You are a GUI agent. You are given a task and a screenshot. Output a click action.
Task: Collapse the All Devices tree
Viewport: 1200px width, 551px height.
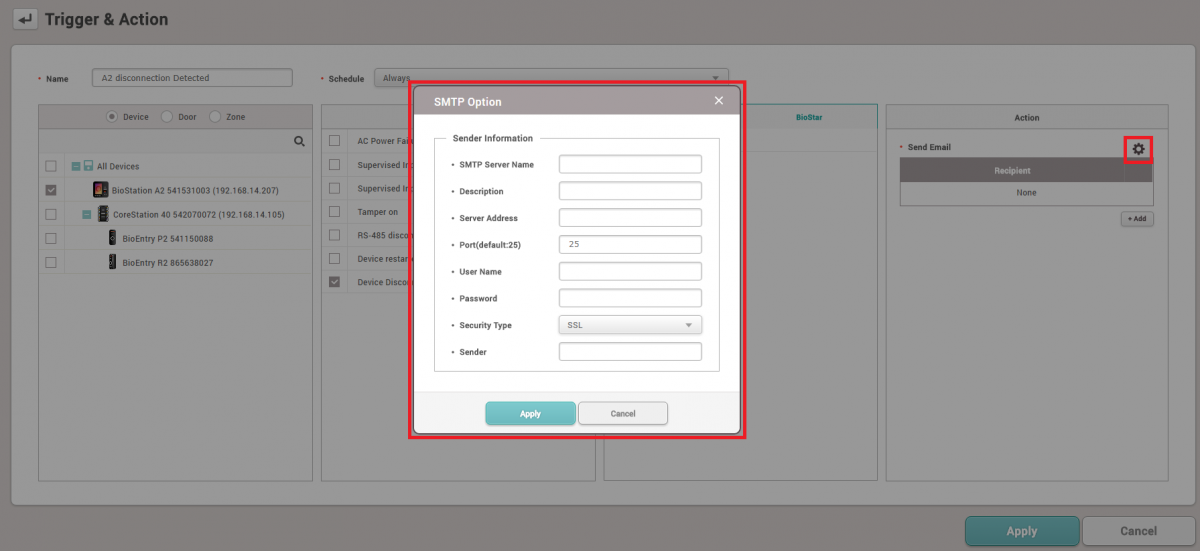click(76, 166)
